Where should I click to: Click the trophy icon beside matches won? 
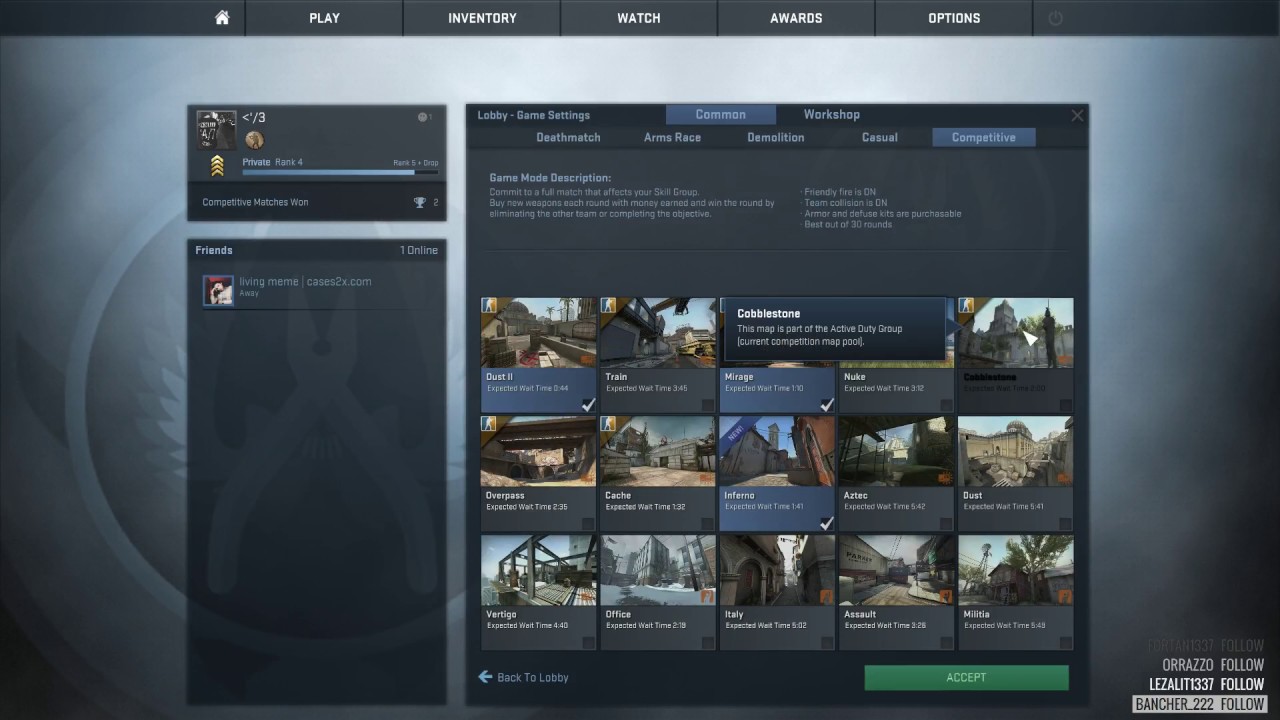pyautogui.click(x=420, y=203)
